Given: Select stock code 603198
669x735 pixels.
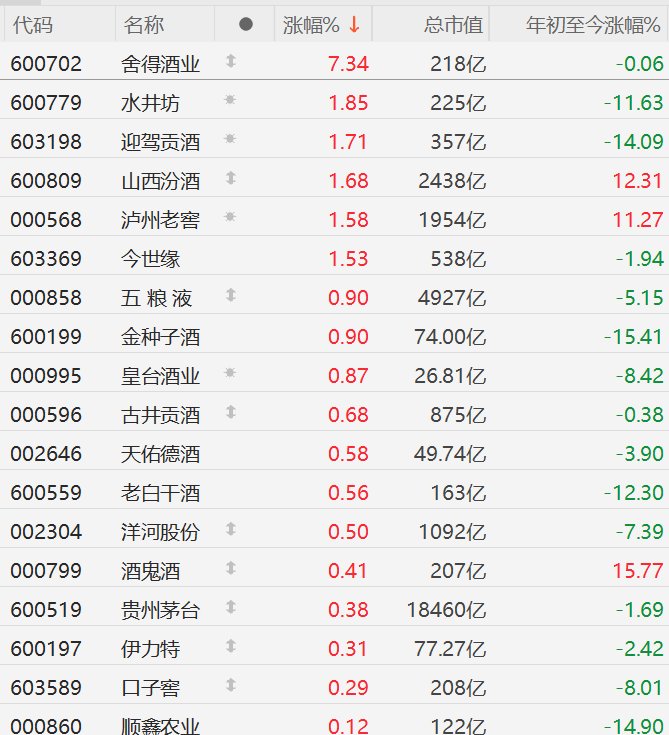Looking at the screenshot, I should [x=46, y=142].
